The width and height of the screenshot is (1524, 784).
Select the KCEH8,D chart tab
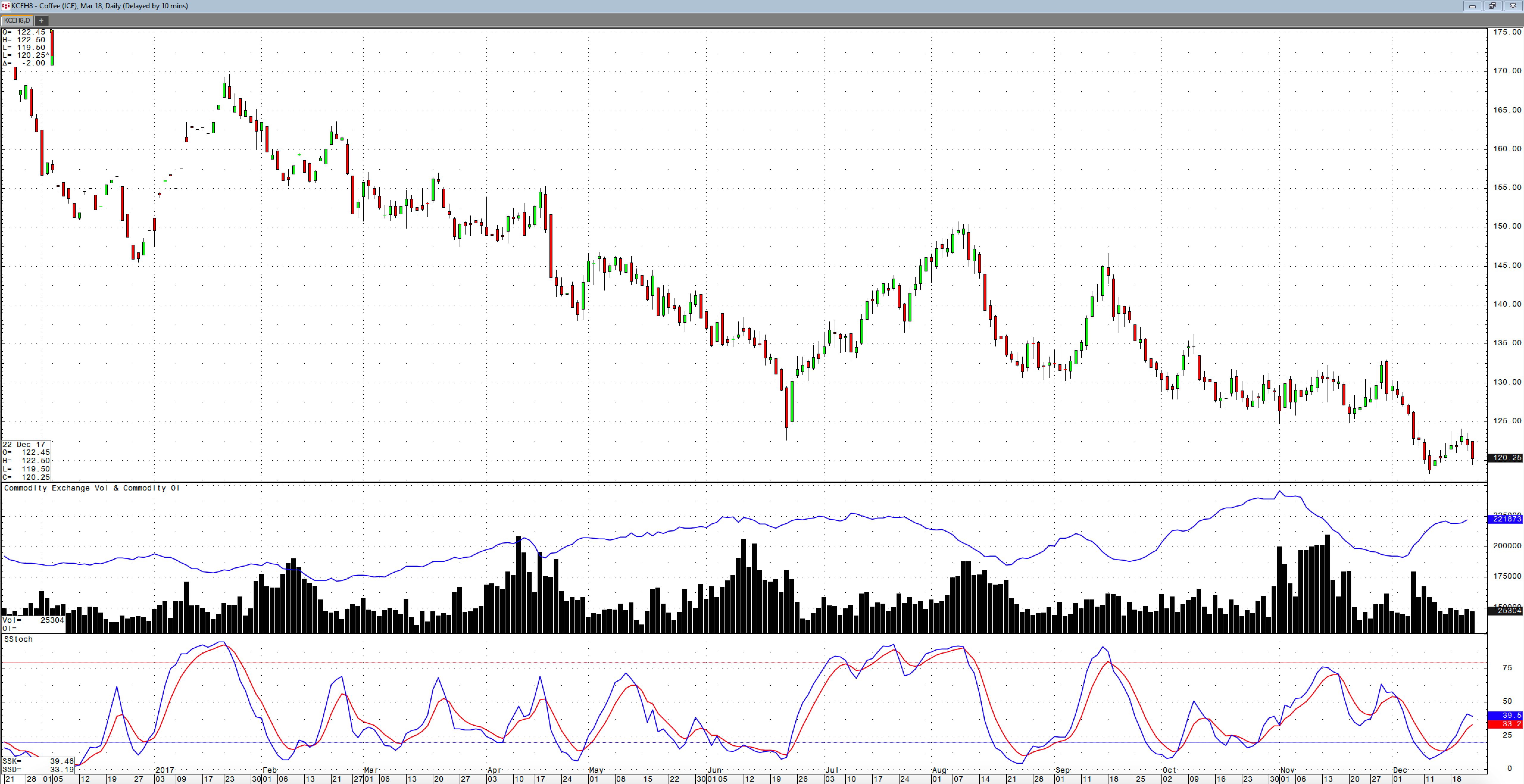[x=17, y=21]
